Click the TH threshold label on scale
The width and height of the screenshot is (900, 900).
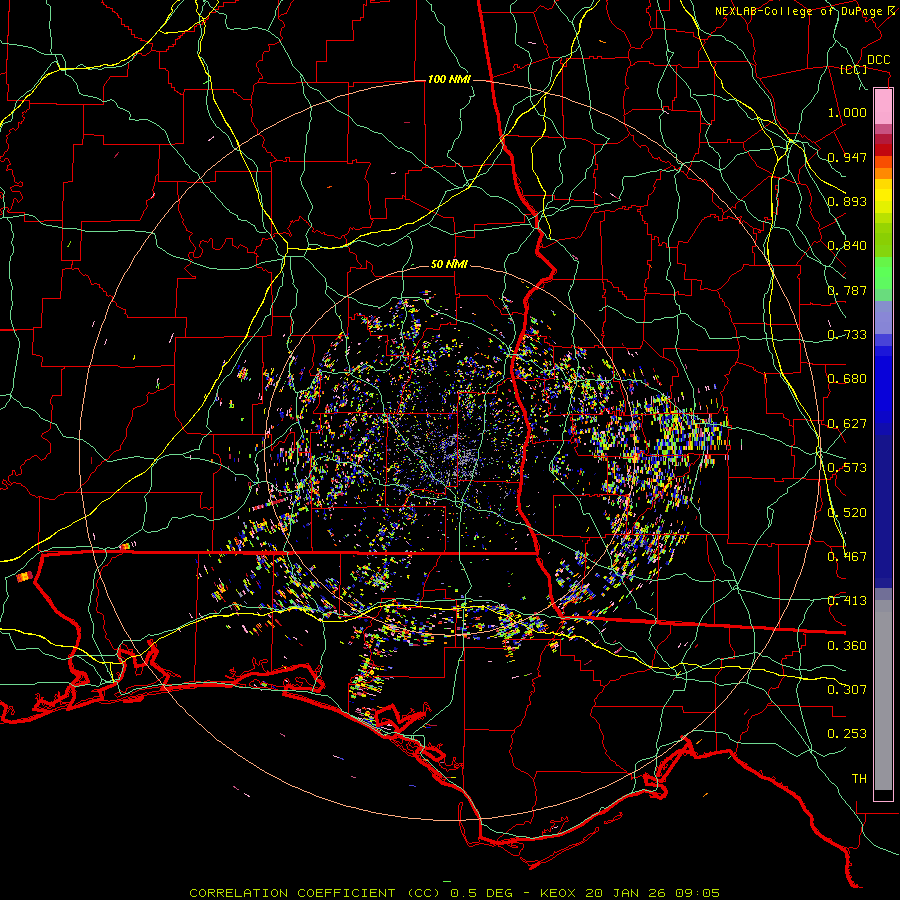pos(859,779)
